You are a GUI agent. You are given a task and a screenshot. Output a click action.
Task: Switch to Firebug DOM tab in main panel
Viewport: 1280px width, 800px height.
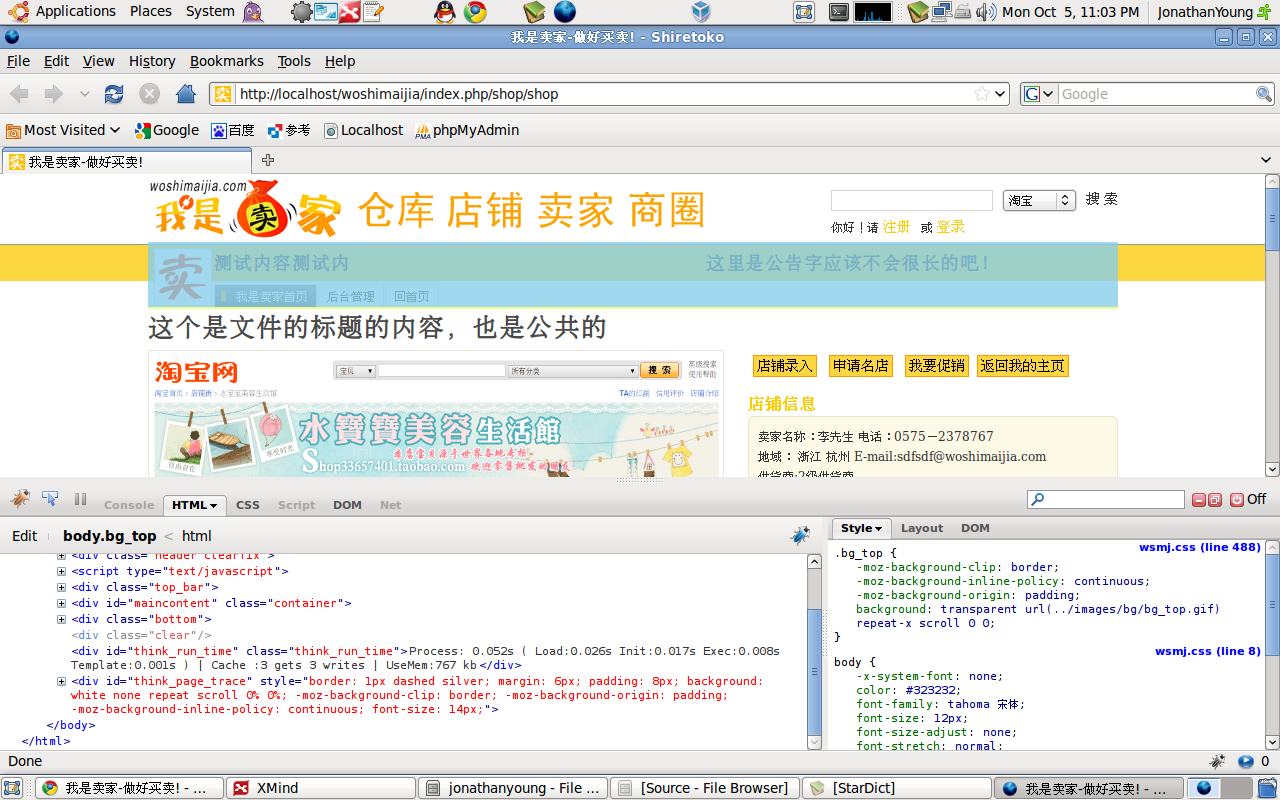click(x=347, y=505)
